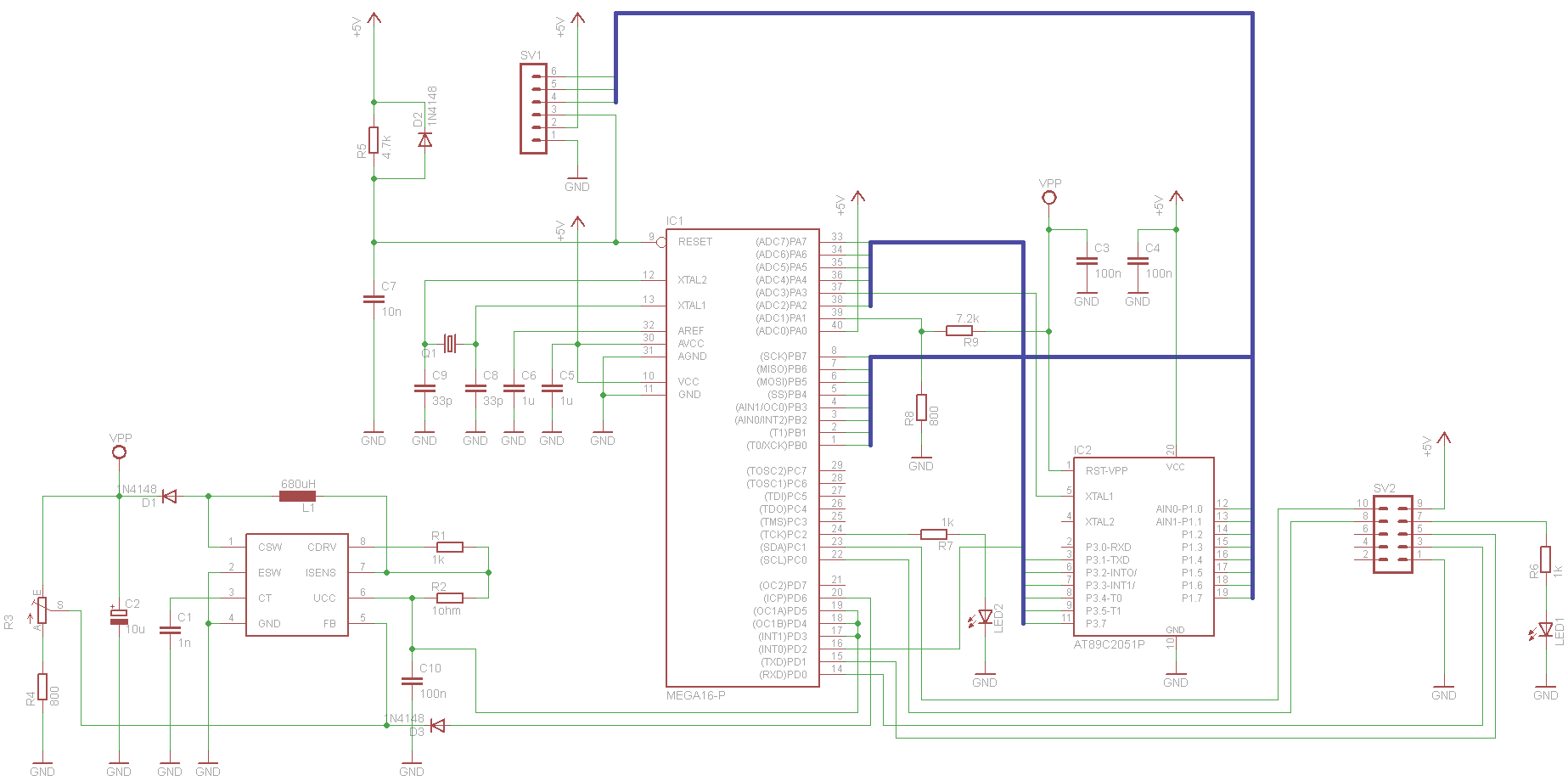Click the (RXD)PD0 pin label
The width and height of the screenshot is (1568, 781).
[x=783, y=675]
